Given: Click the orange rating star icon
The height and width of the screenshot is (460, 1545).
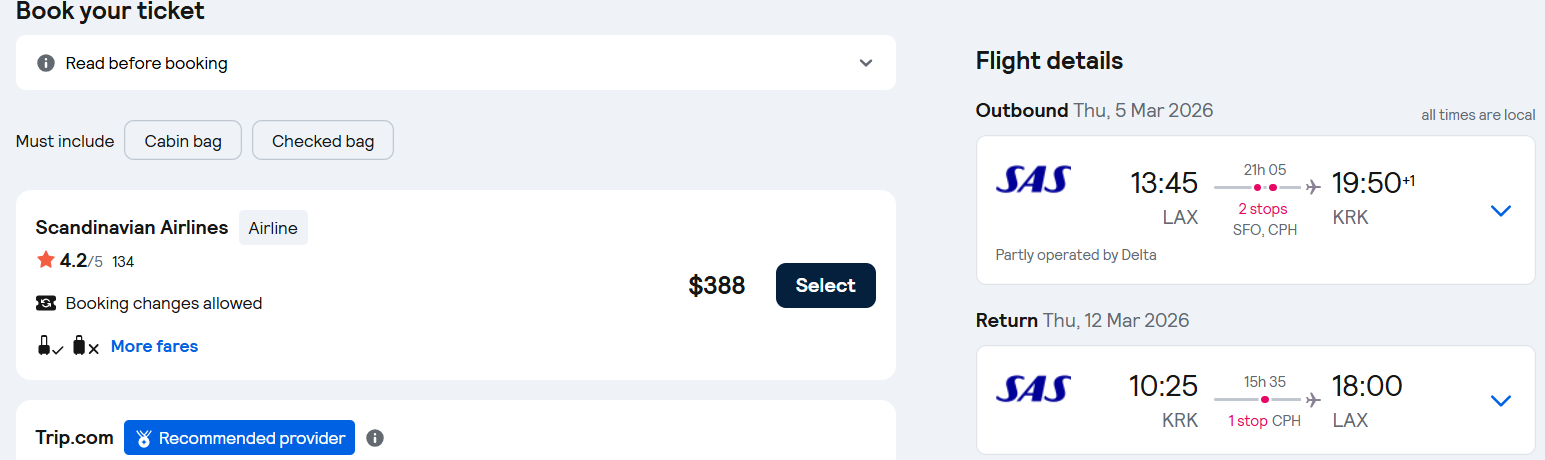Looking at the screenshot, I should [x=46, y=260].
